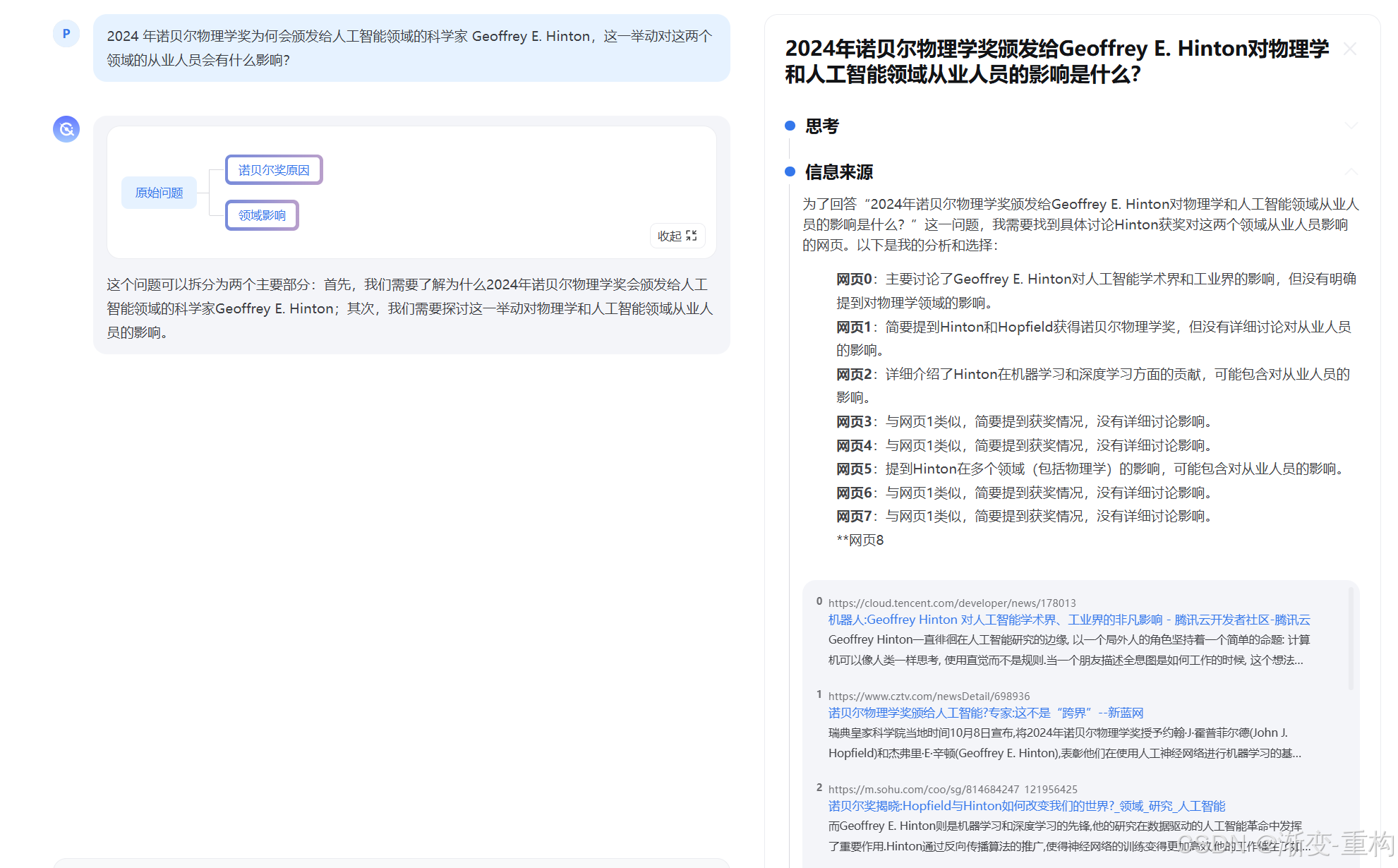Open the Sohu Hopfield与Hinton article link
This screenshot has height=868, width=1398.
pyautogui.click(x=1026, y=806)
